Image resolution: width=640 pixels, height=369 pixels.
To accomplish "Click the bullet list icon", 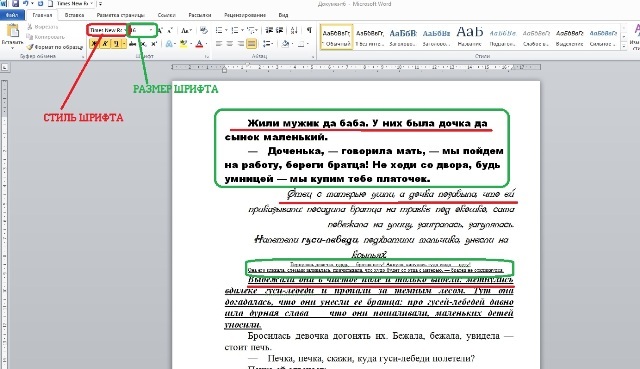I will (219, 30).
